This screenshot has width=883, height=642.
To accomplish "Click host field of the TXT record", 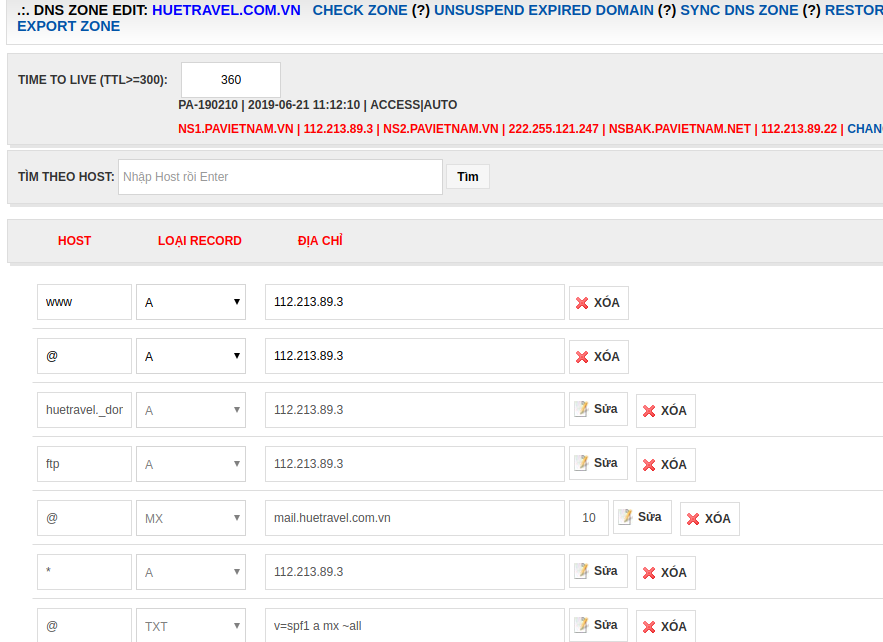I will click(x=84, y=626).
